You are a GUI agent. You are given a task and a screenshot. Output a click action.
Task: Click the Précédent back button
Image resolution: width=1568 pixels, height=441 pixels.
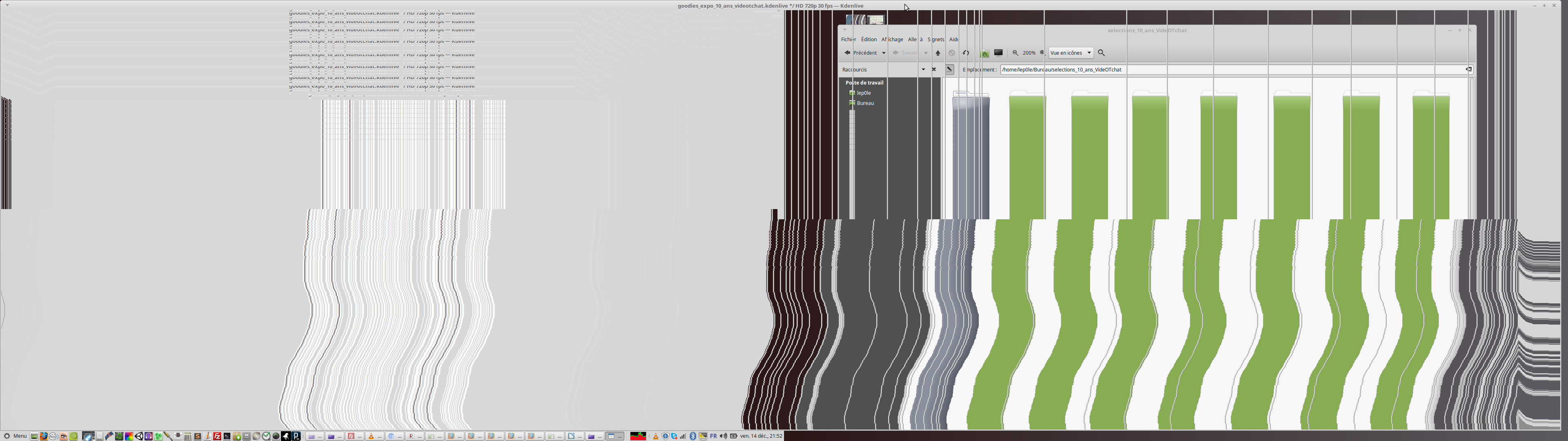tap(861, 53)
